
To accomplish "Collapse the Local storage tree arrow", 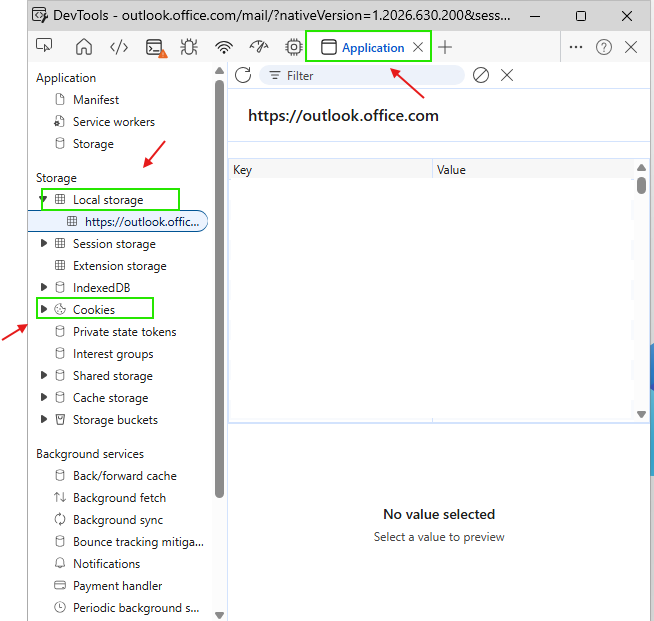I will pos(44,199).
